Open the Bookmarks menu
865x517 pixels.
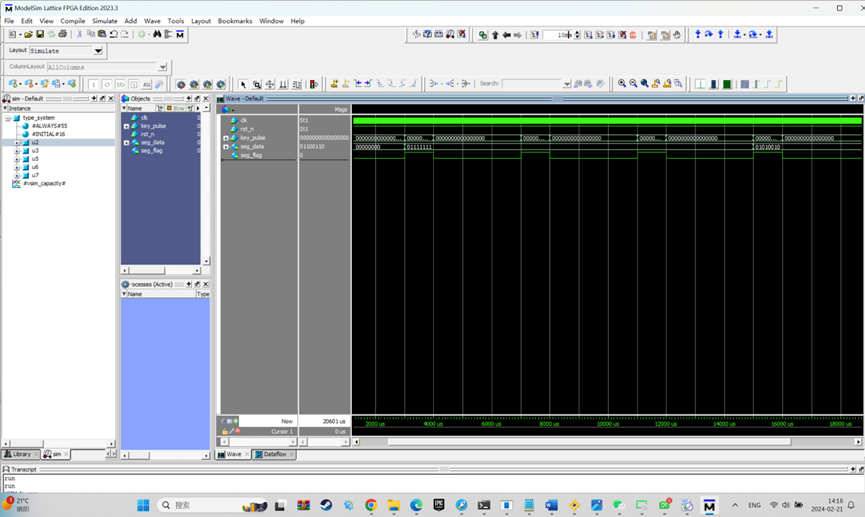point(235,21)
